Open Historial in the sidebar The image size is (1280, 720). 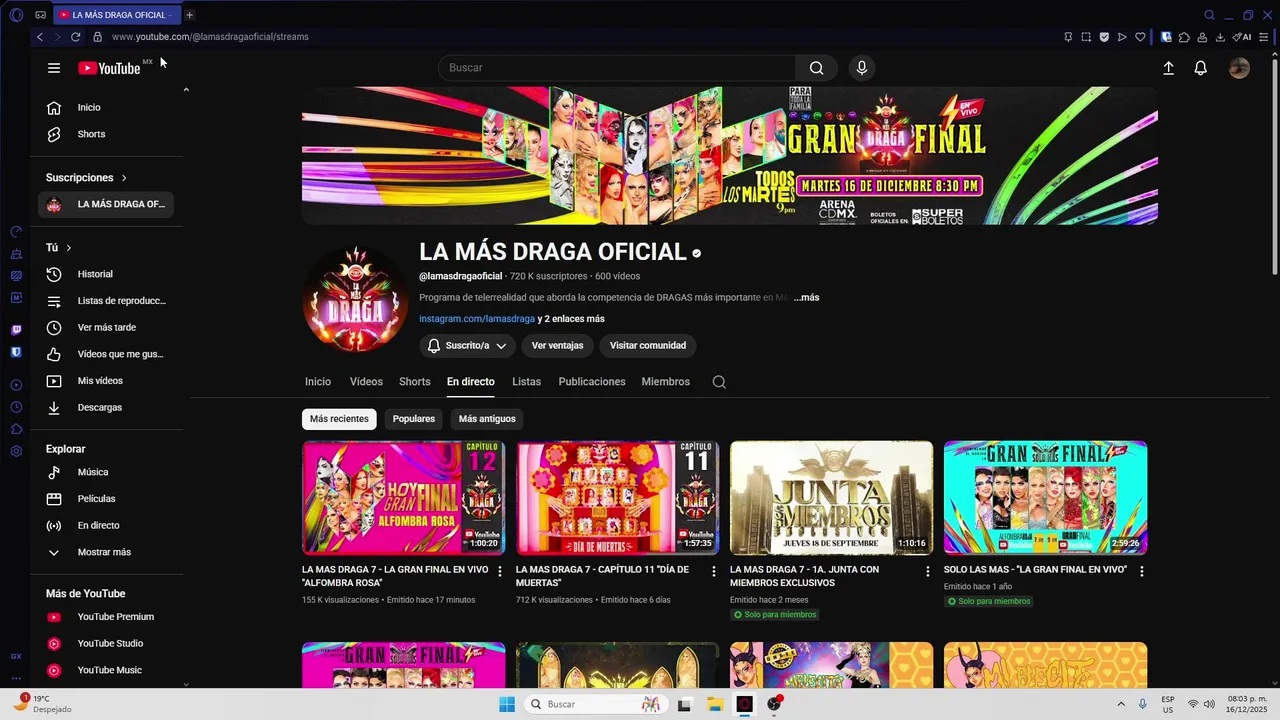coord(105,274)
